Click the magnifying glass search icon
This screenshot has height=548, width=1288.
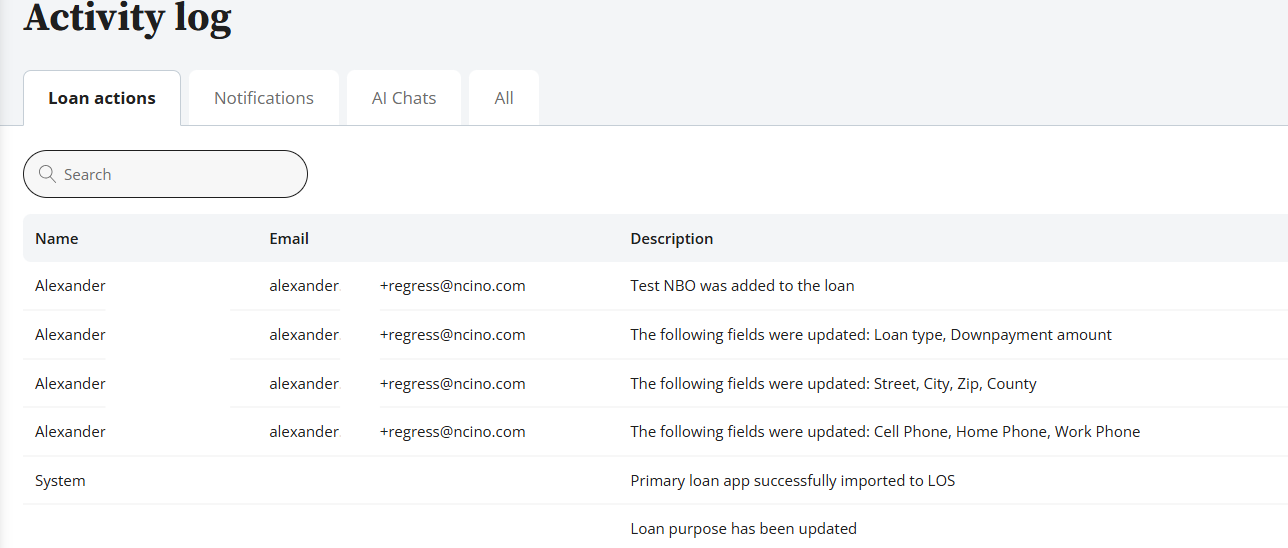click(x=47, y=174)
